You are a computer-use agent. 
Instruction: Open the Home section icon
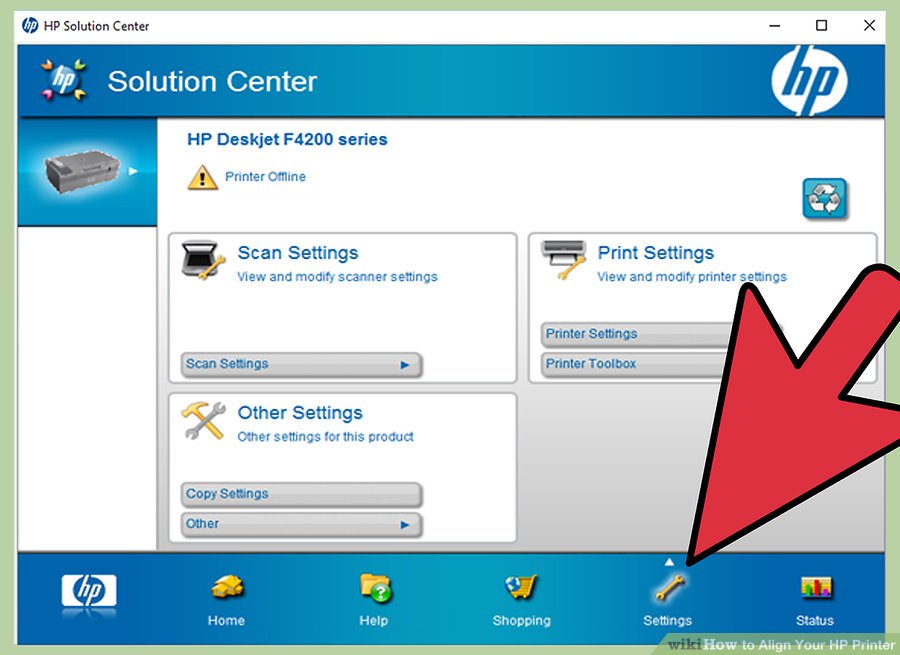[x=227, y=587]
